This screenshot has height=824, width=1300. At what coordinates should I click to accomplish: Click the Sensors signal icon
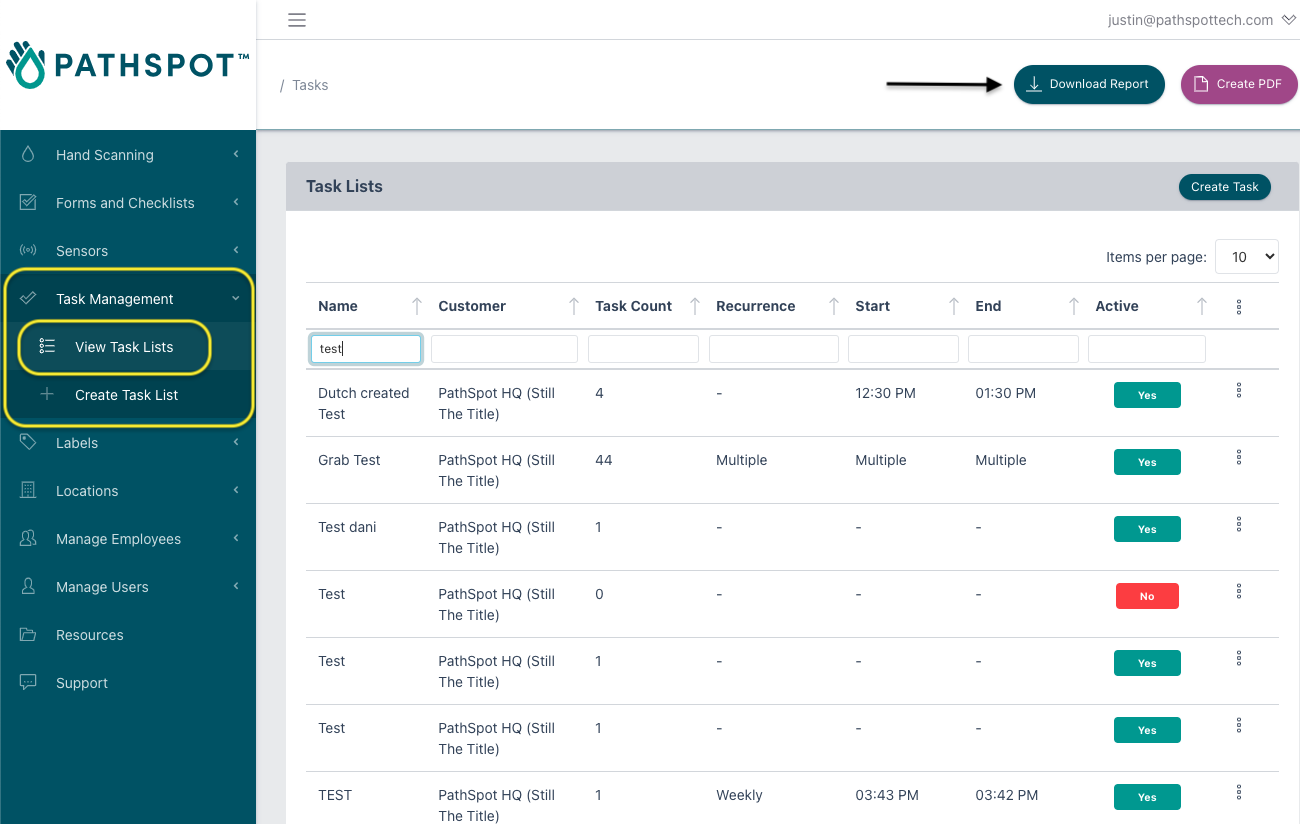(x=28, y=250)
